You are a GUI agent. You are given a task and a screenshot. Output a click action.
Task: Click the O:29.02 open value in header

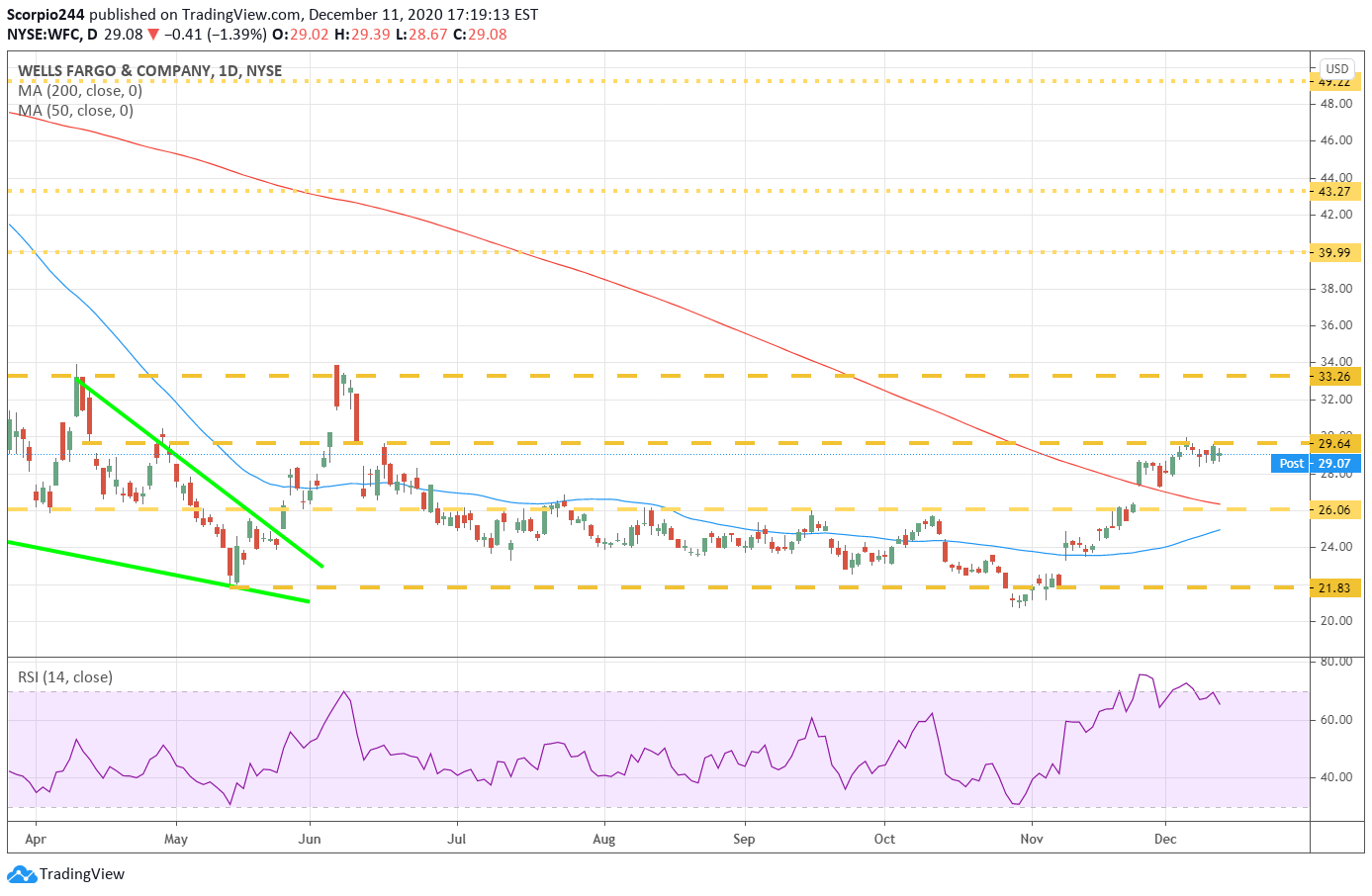coord(300,35)
